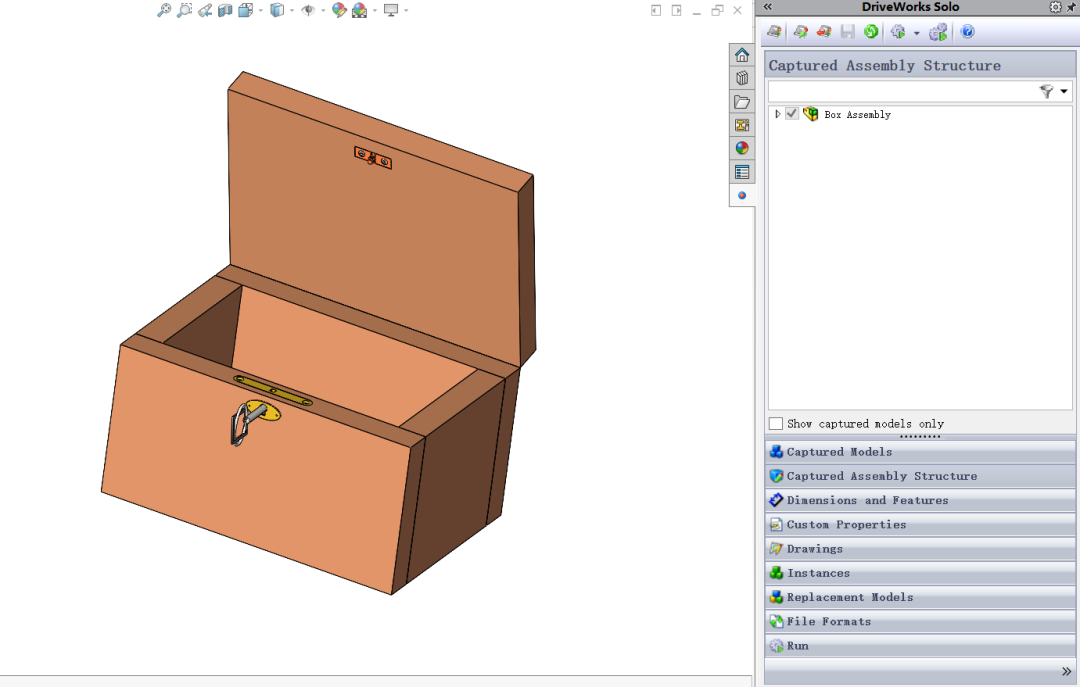Open the View Settings dropdown arrow
Screen dimensions: 1080x687
pyautogui.click(x=406, y=11)
